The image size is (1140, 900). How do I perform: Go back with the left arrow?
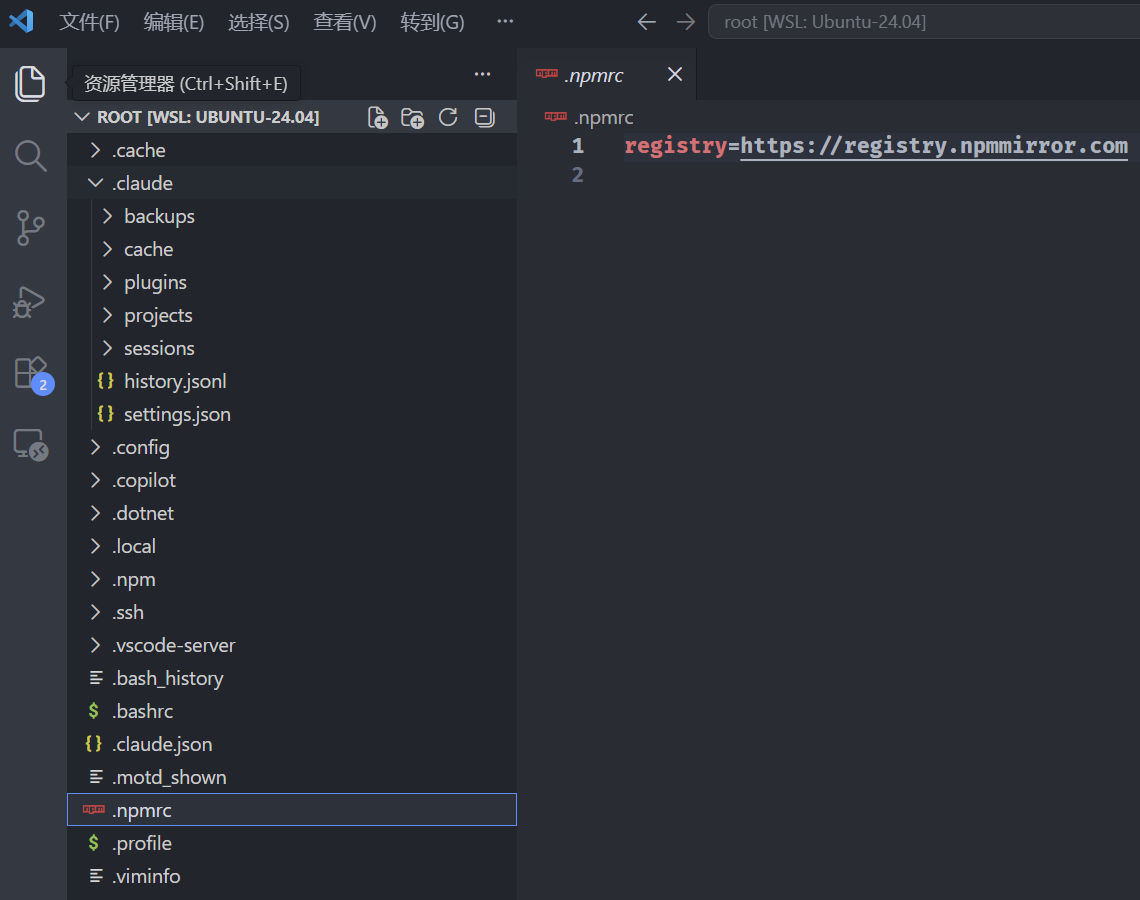[646, 22]
